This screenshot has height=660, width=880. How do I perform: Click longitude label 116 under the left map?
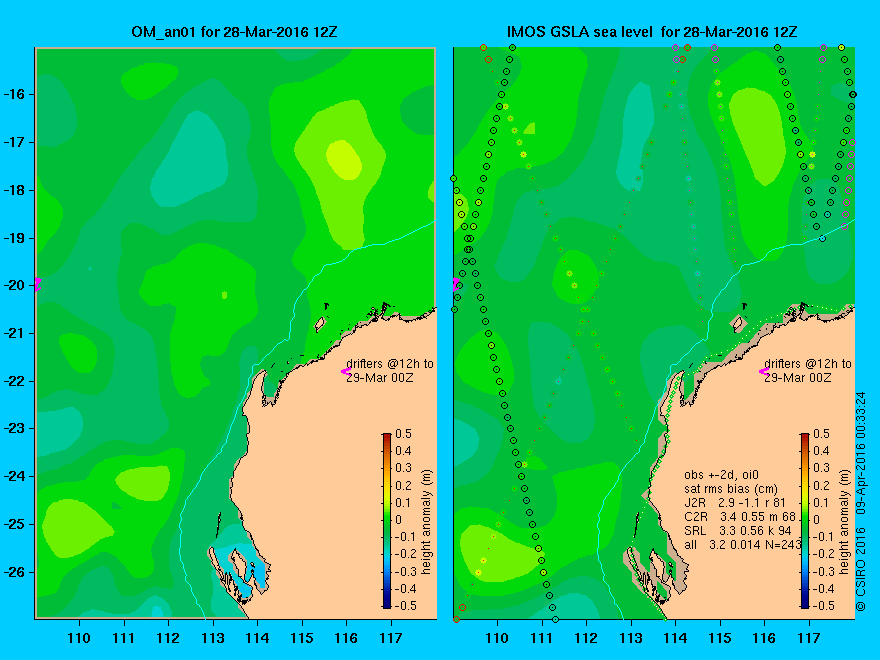(x=346, y=638)
